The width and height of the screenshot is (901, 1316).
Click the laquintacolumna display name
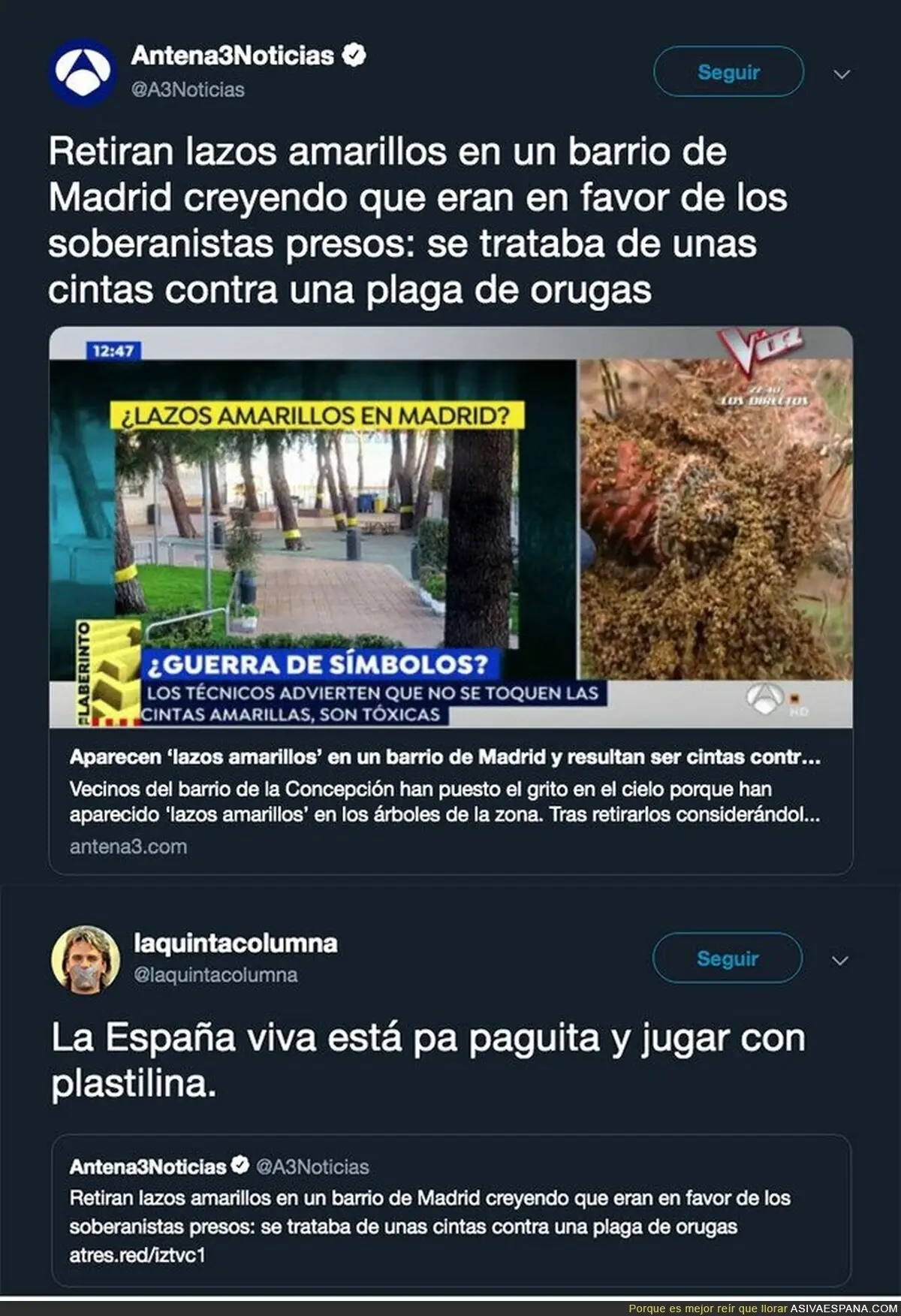[235, 943]
